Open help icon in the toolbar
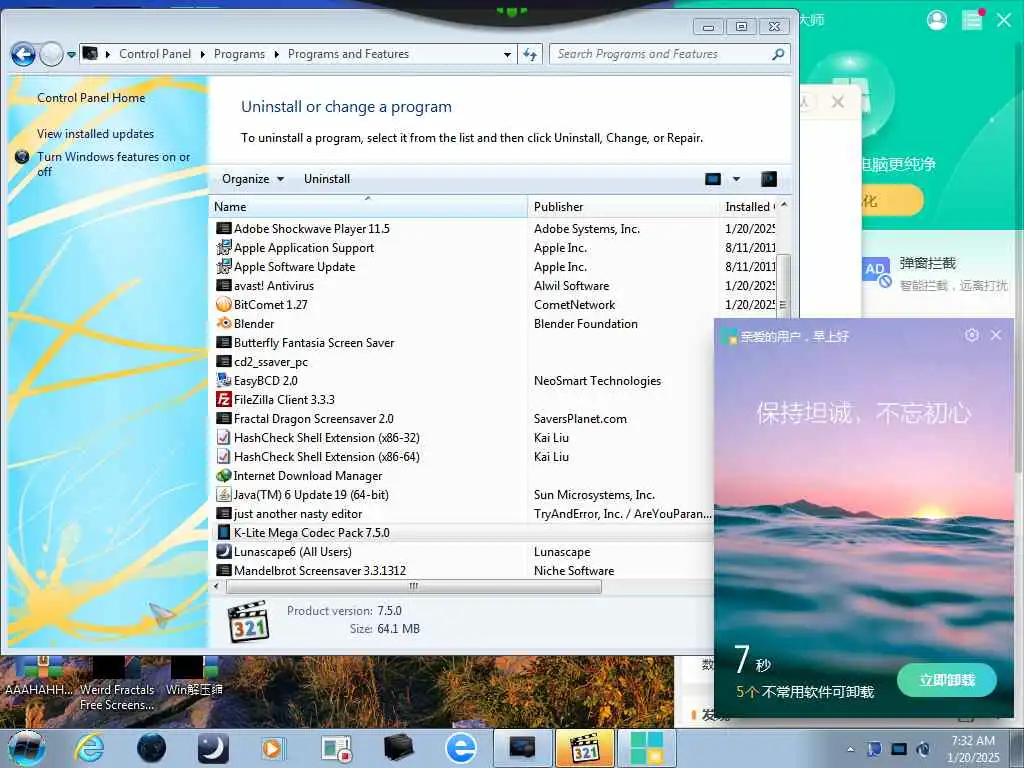Image resolution: width=1024 pixels, height=768 pixels. coord(769,179)
